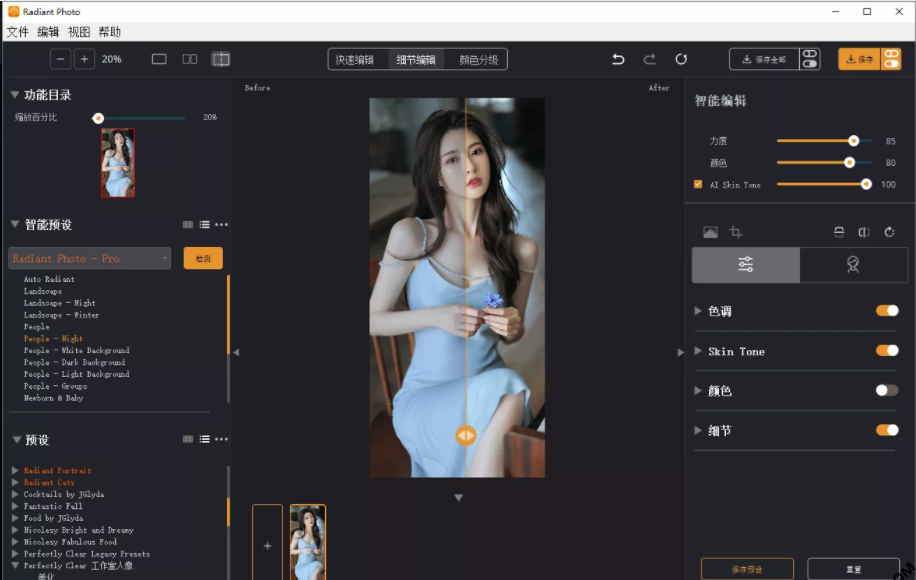Click the flip horizontal mirror icon
Image resolution: width=916 pixels, height=580 pixels.
pos(864,232)
